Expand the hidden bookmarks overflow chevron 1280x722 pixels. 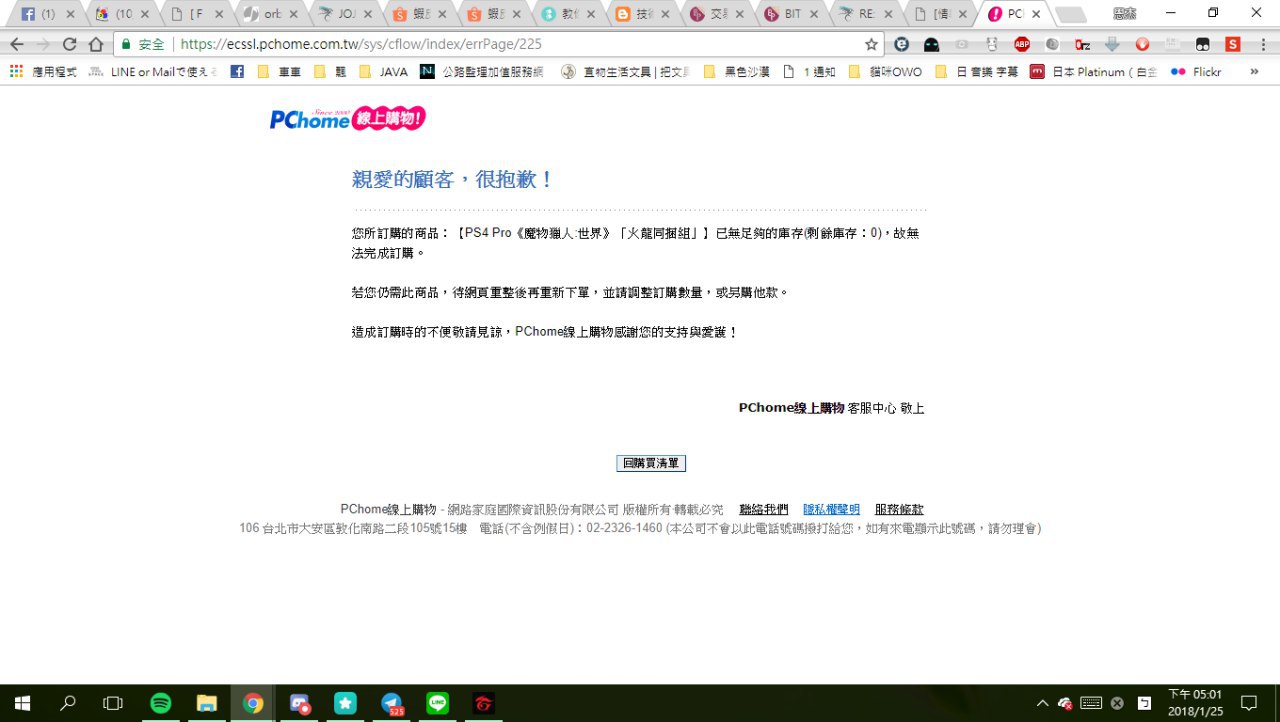point(1254,72)
